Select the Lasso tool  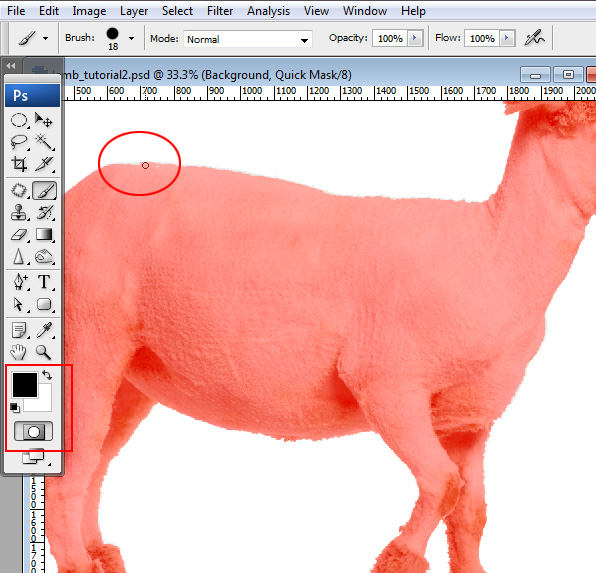(19, 142)
